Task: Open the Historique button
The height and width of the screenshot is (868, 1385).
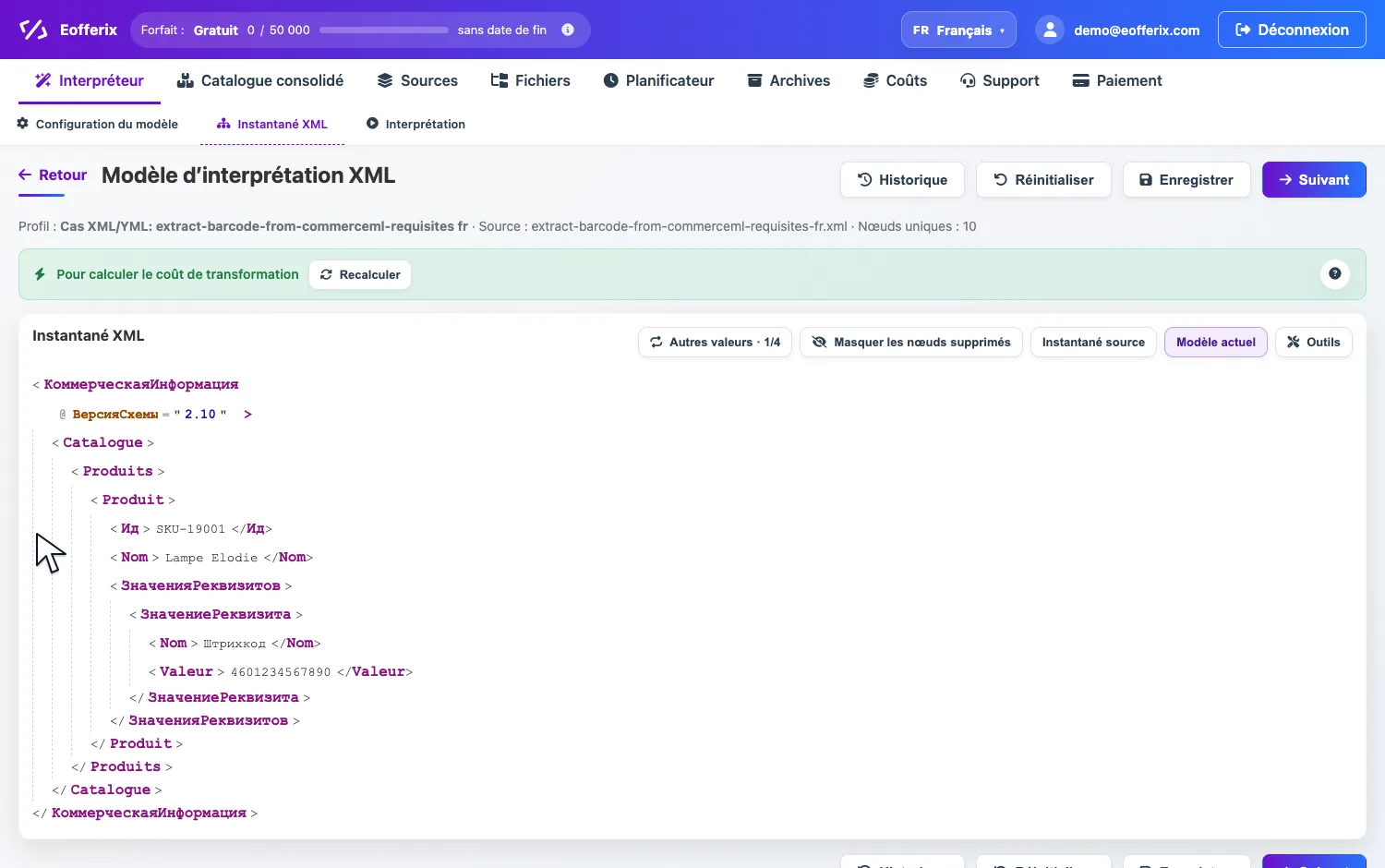Action: click(x=902, y=180)
